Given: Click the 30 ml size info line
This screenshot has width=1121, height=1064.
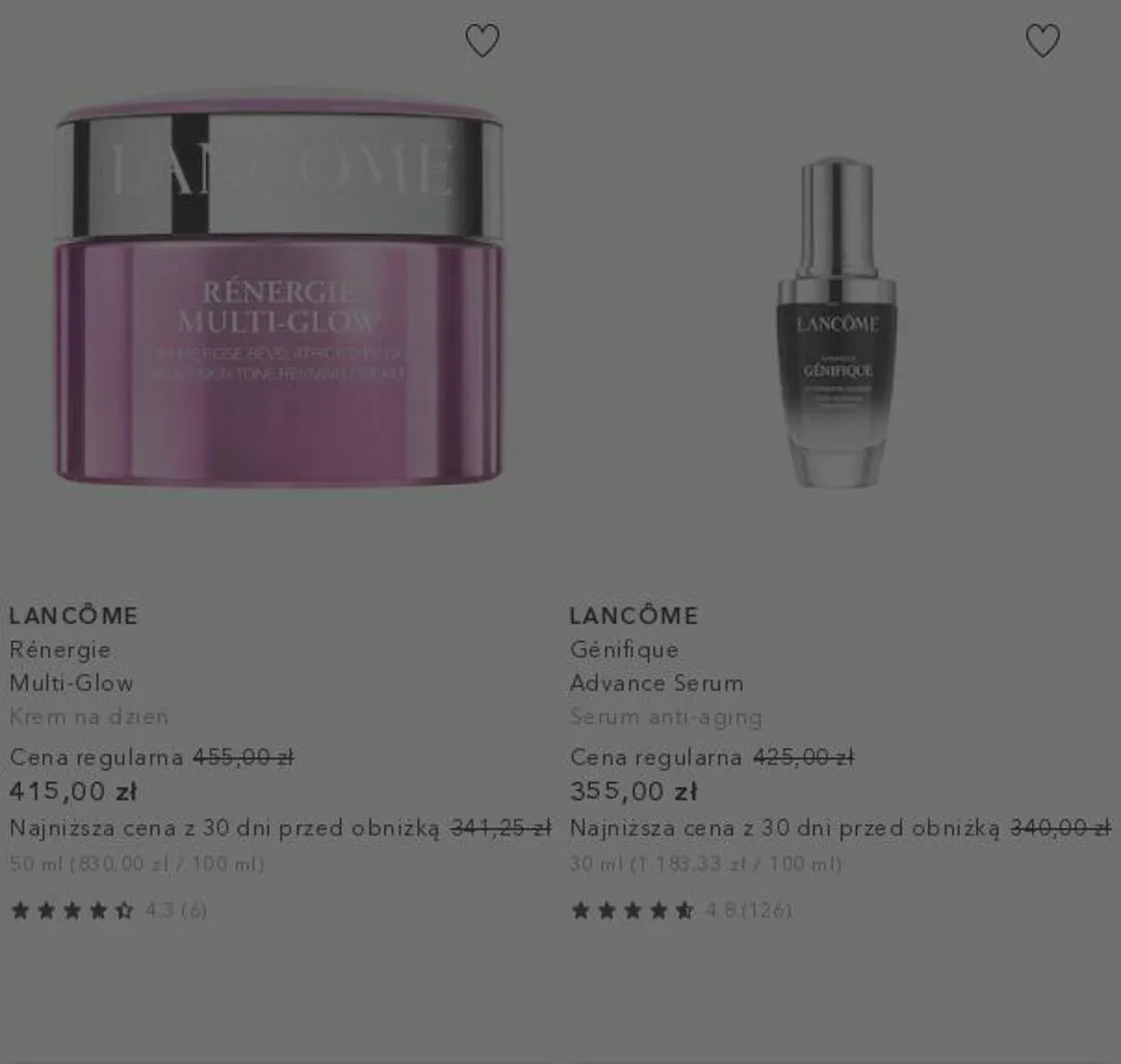Looking at the screenshot, I should point(707,864).
